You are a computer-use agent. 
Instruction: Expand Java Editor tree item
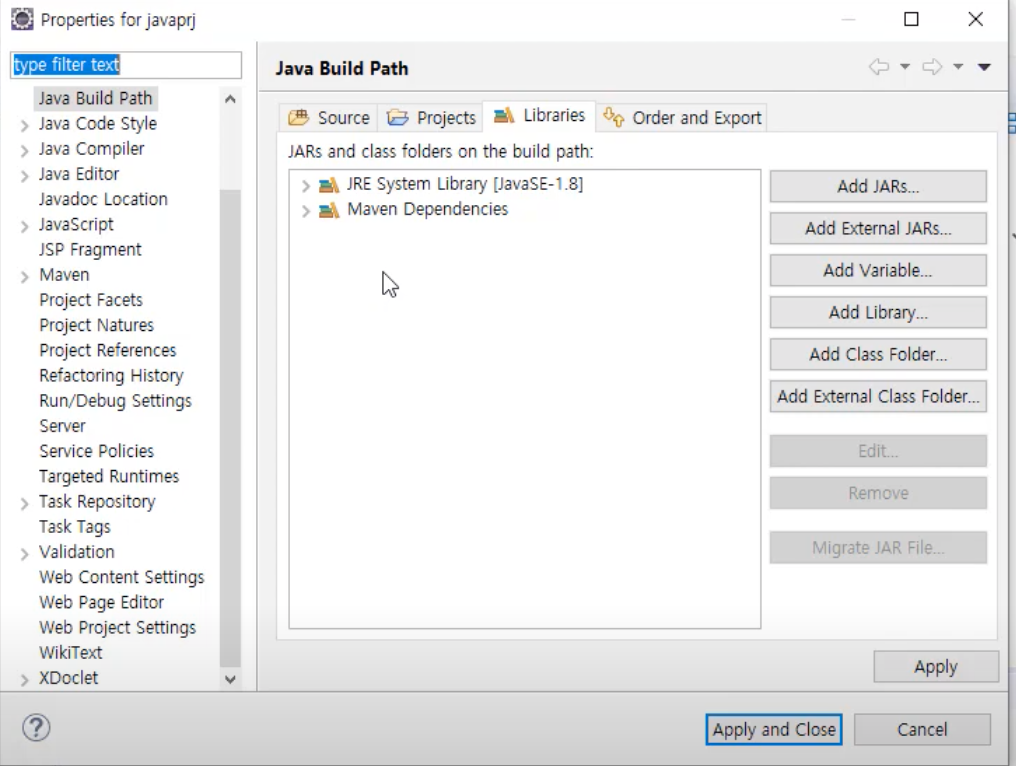25,176
